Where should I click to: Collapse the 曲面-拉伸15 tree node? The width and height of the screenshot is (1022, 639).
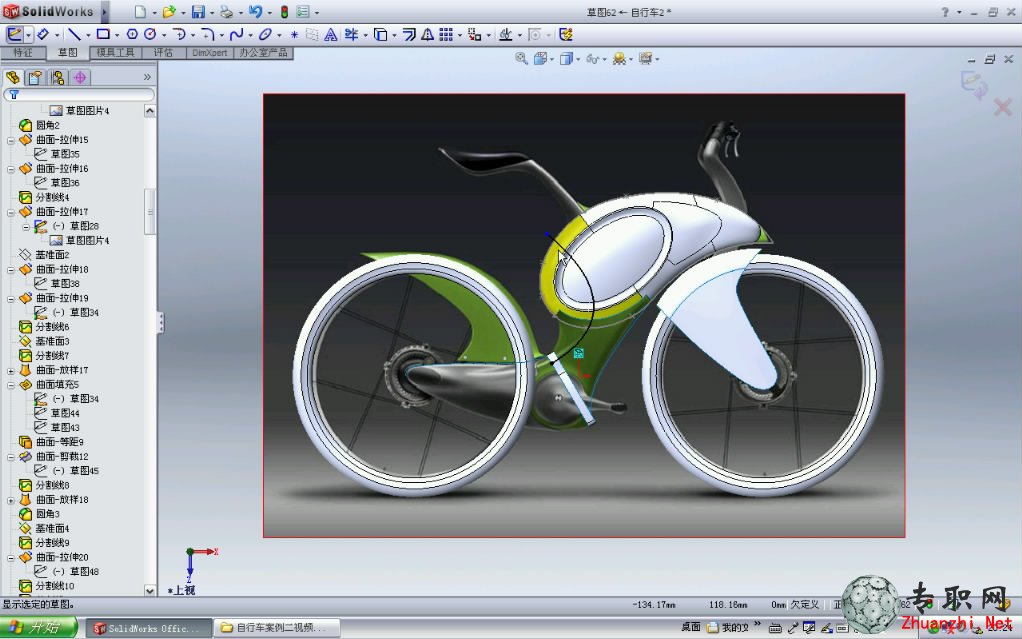pyautogui.click(x=10, y=140)
